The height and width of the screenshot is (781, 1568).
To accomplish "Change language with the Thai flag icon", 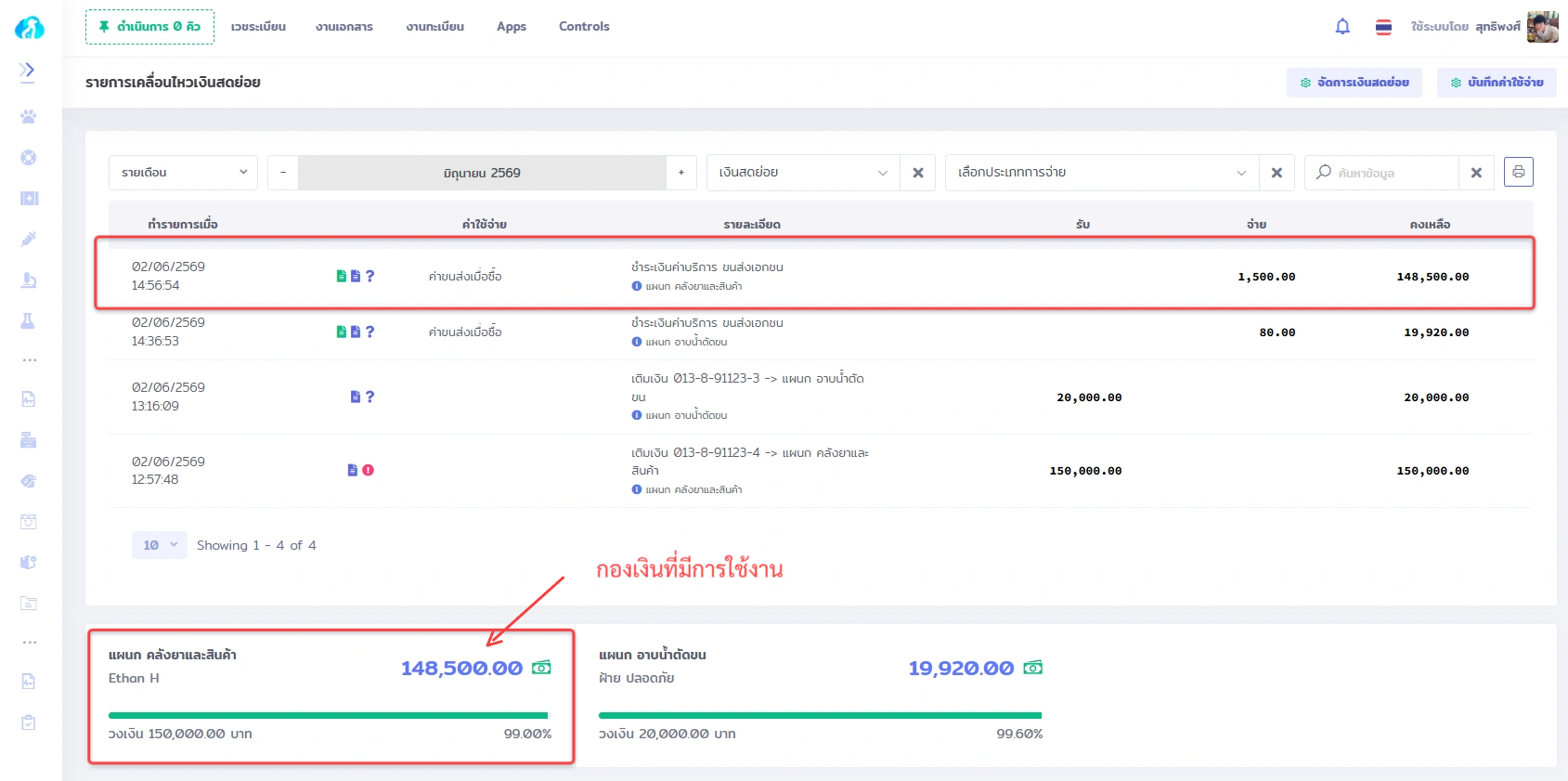I will 1383,27.
